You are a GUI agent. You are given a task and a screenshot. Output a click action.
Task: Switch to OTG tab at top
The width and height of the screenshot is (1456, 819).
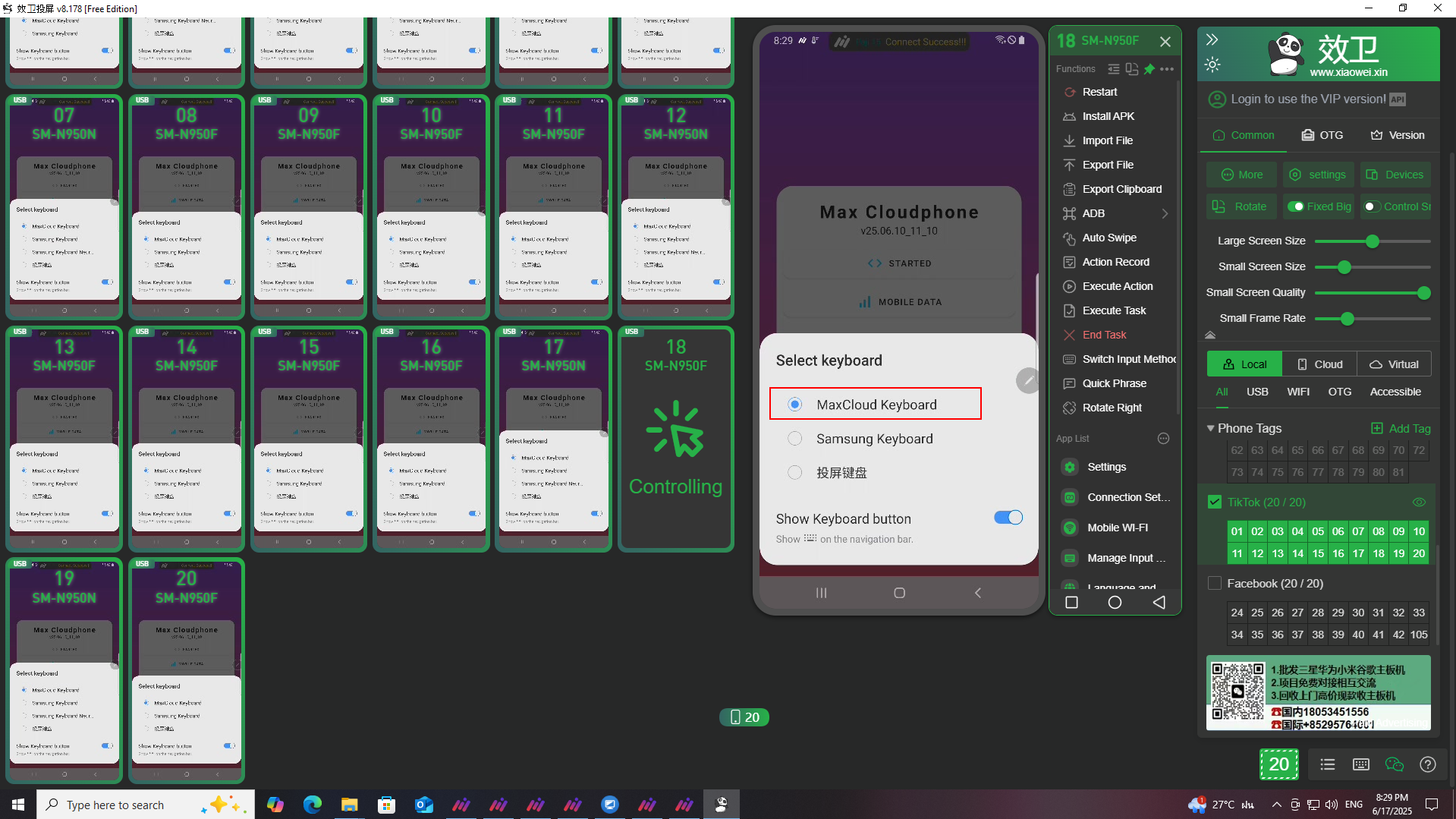[1322, 135]
